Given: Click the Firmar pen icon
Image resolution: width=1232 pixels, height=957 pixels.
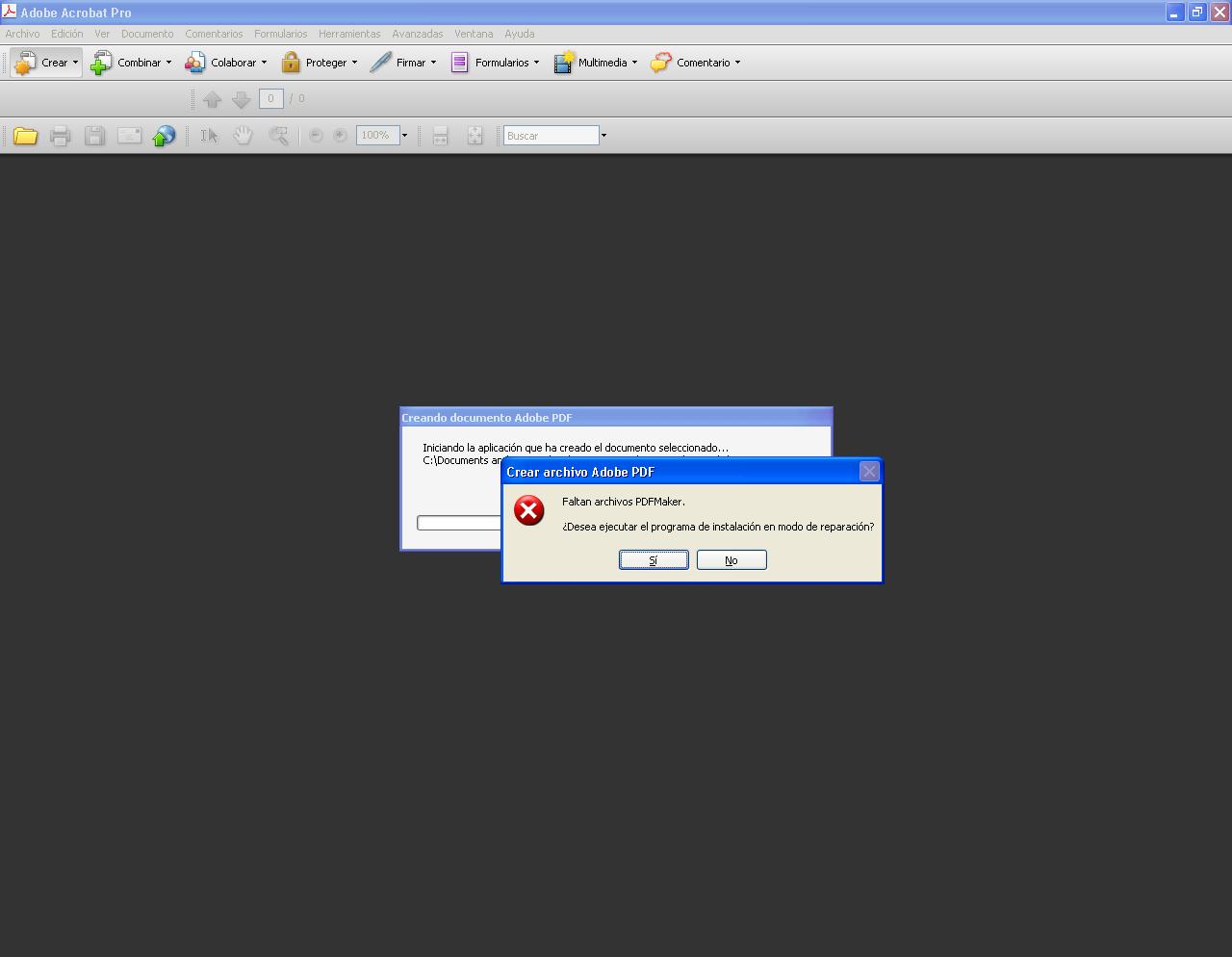Looking at the screenshot, I should point(381,63).
